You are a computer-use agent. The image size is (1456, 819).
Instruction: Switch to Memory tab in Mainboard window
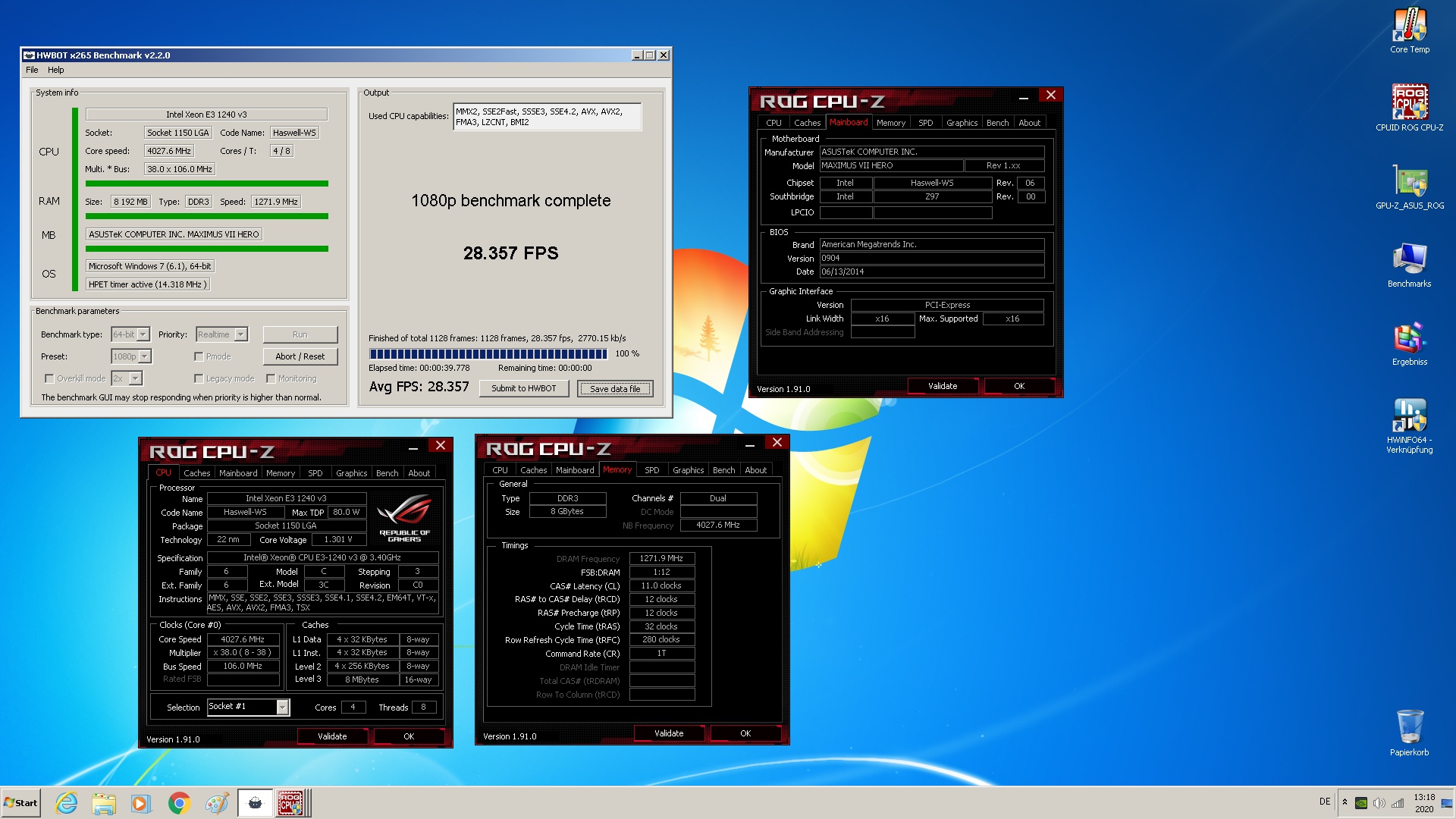click(890, 123)
